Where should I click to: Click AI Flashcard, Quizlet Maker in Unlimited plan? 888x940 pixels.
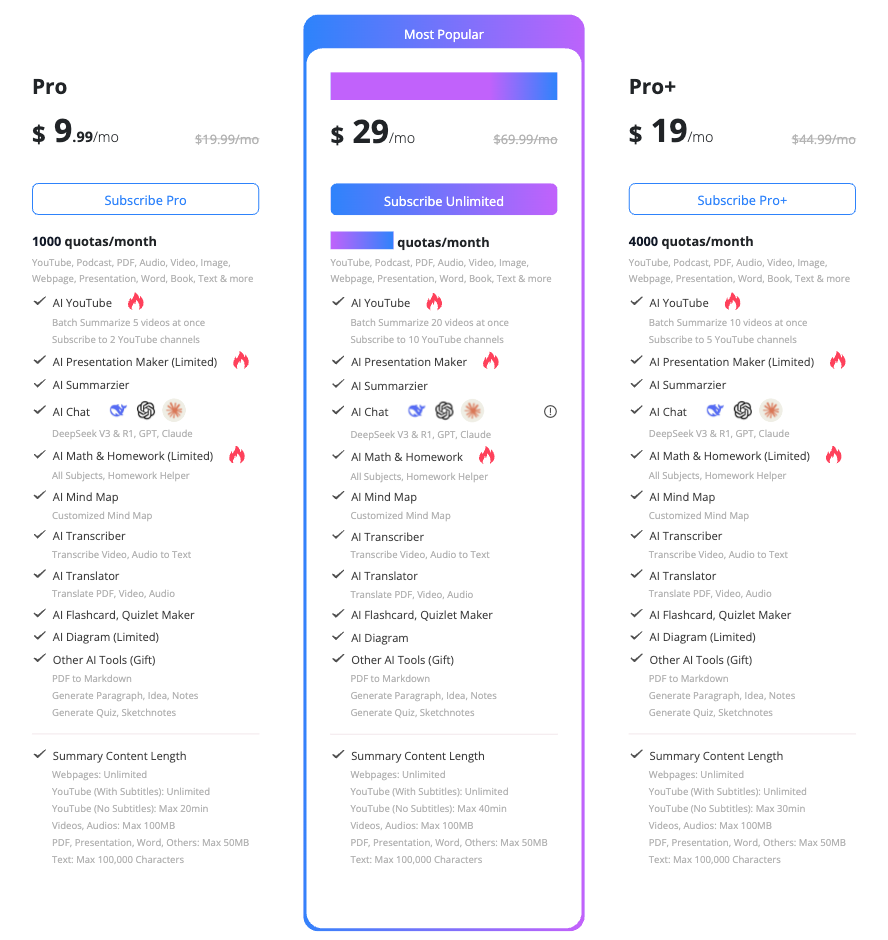422,615
